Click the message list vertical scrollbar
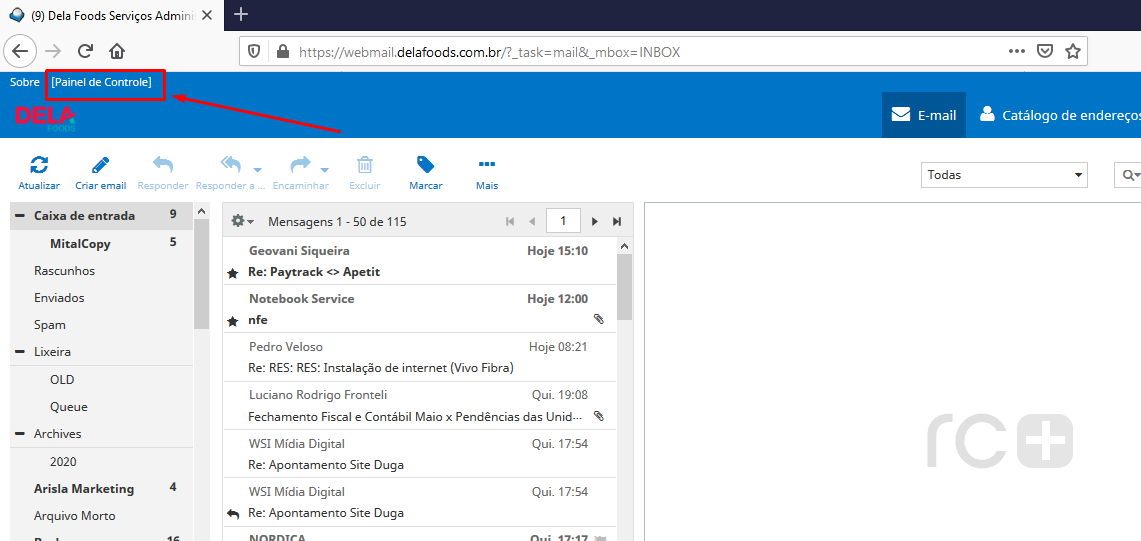The image size is (1141, 541). [625, 290]
